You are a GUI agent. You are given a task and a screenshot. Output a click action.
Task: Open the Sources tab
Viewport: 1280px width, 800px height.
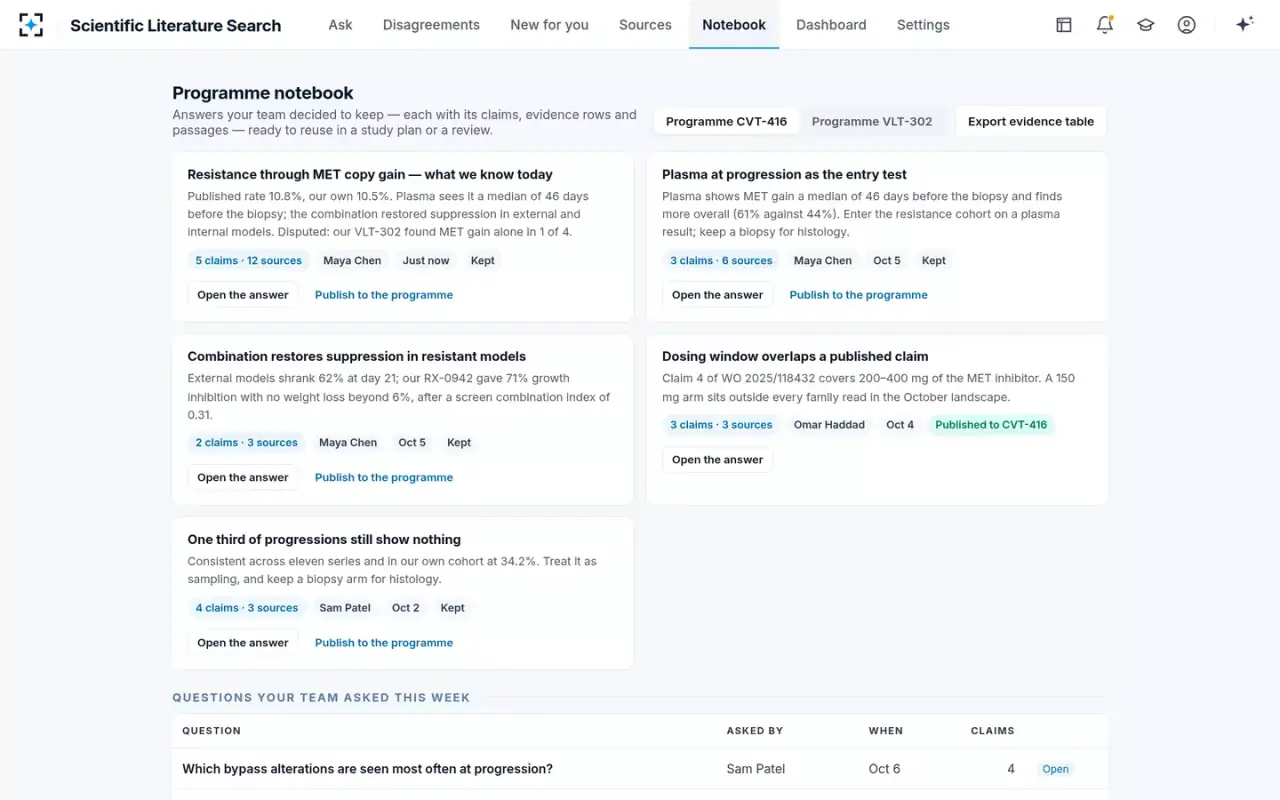(645, 25)
